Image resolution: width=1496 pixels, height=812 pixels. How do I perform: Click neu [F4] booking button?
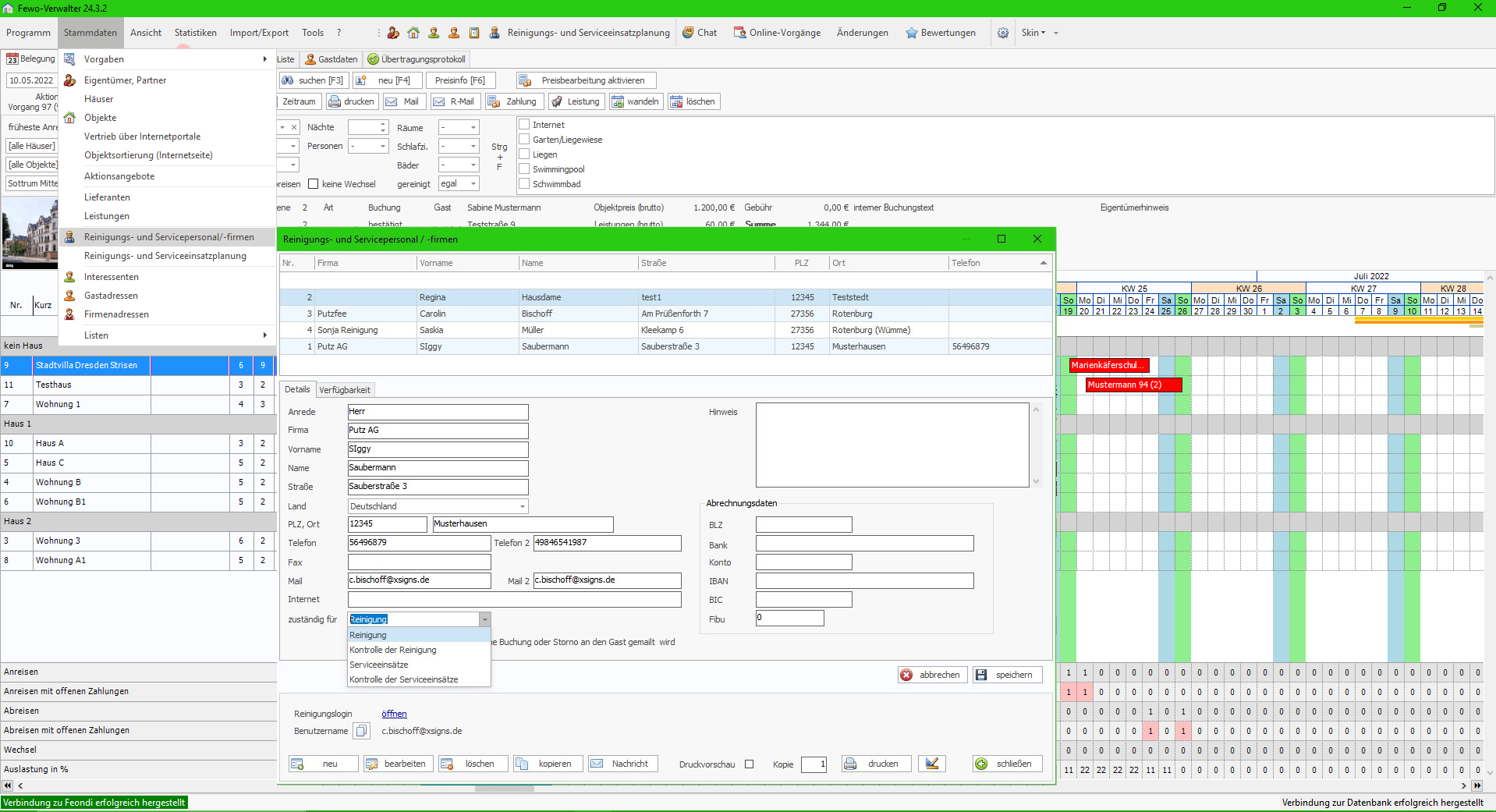(x=388, y=80)
